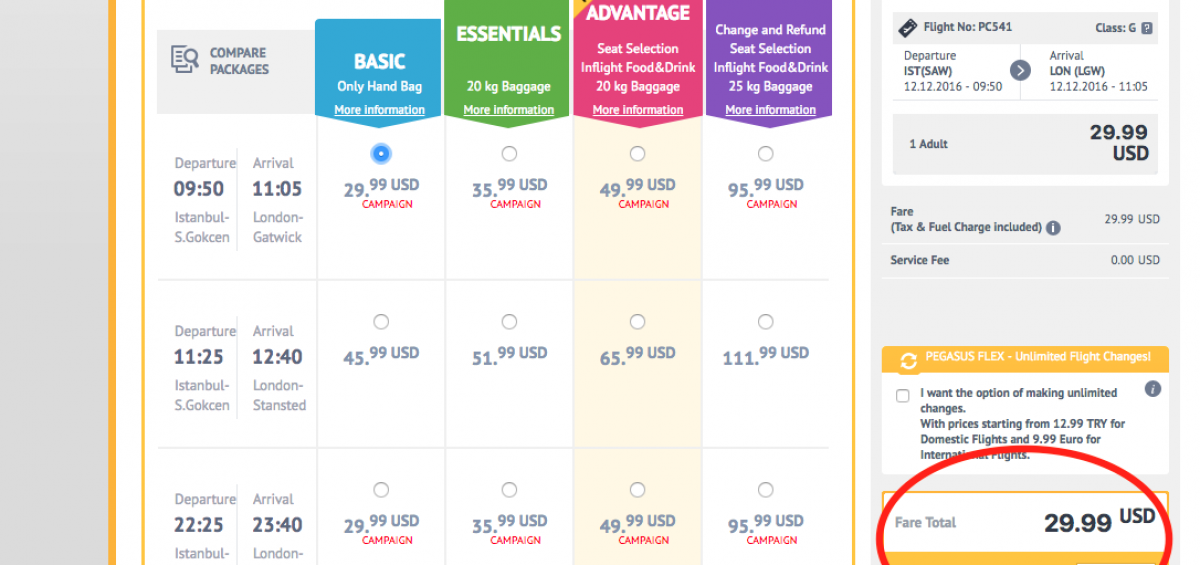Image resolution: width=1200 pixels, height=565 pixels.
Task: Open the Pegasus Flex information icon
Action: [1152, 389]
